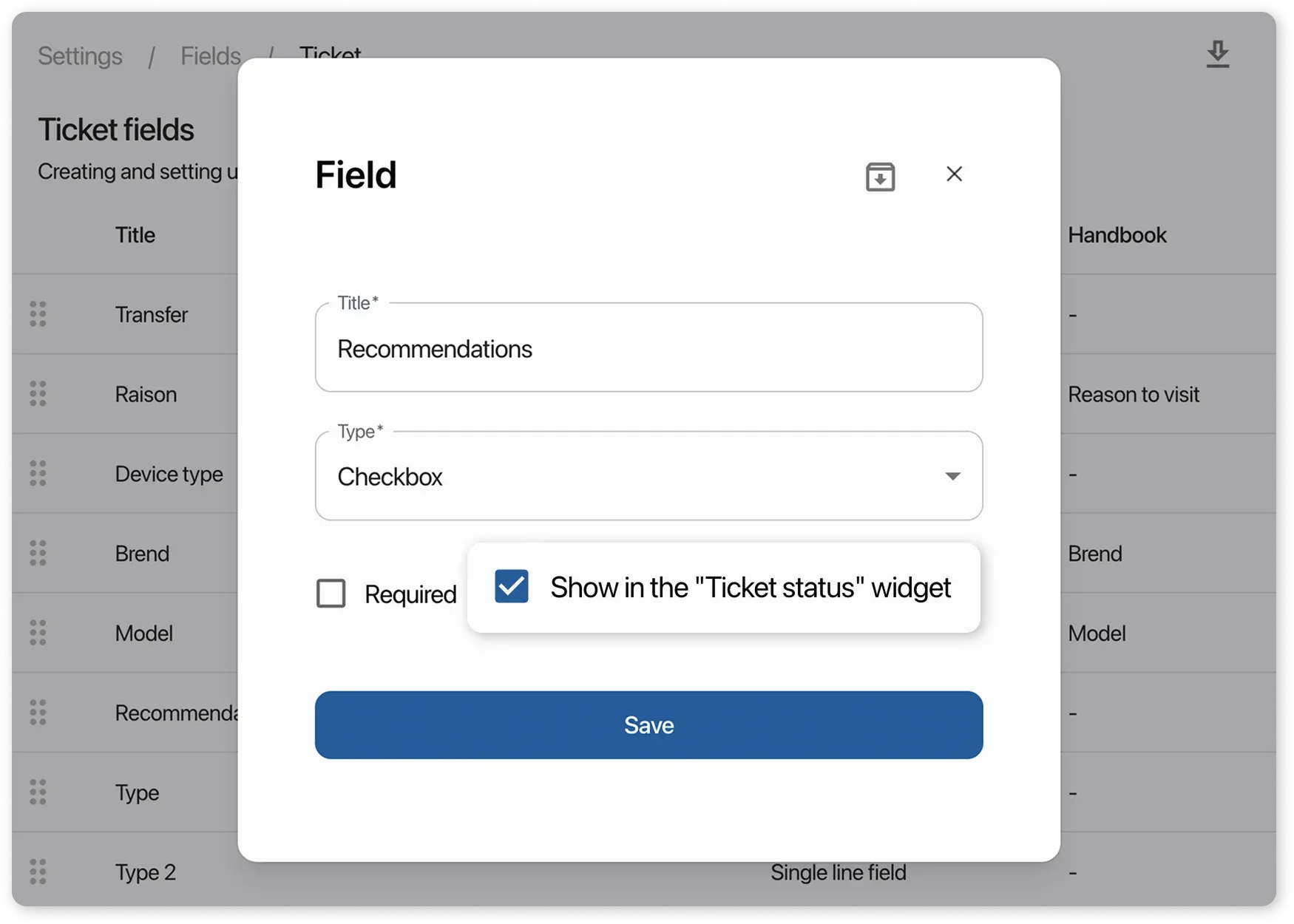Open the Type dropdown showing Checkbox
Viewport: 1294px width, 924px height.
(648, 476)
